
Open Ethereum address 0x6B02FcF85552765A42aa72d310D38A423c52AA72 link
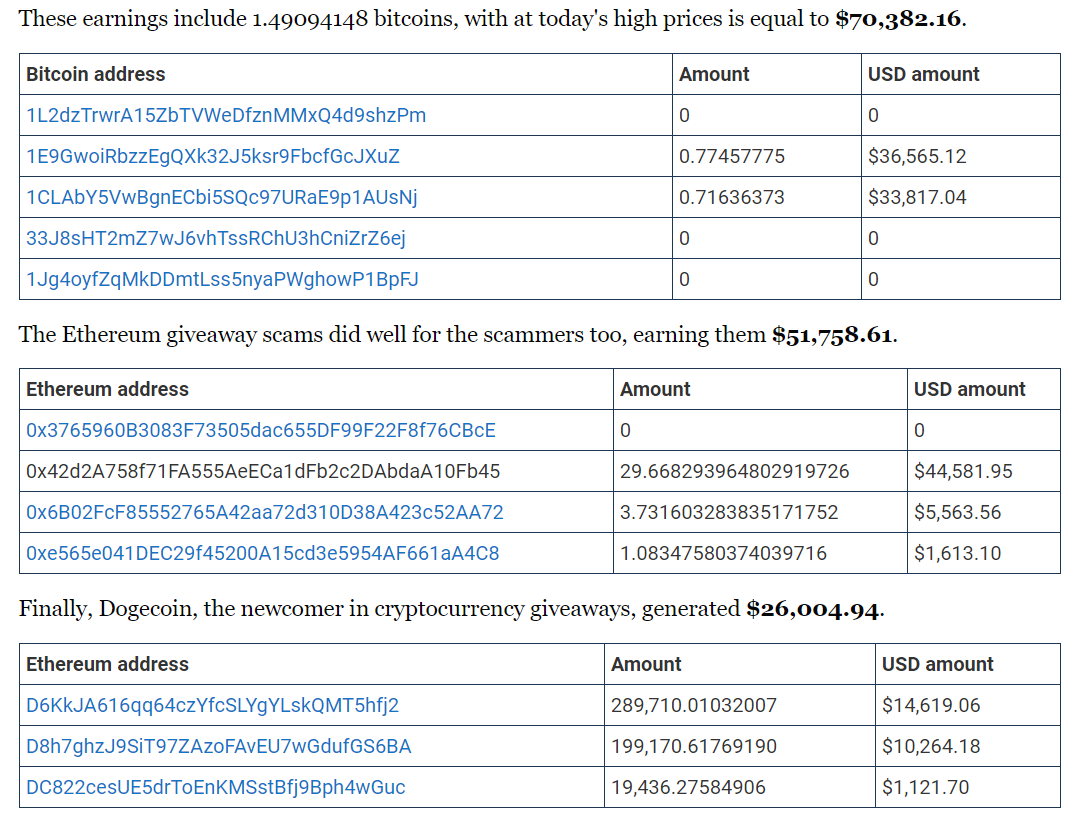point(264,512)
